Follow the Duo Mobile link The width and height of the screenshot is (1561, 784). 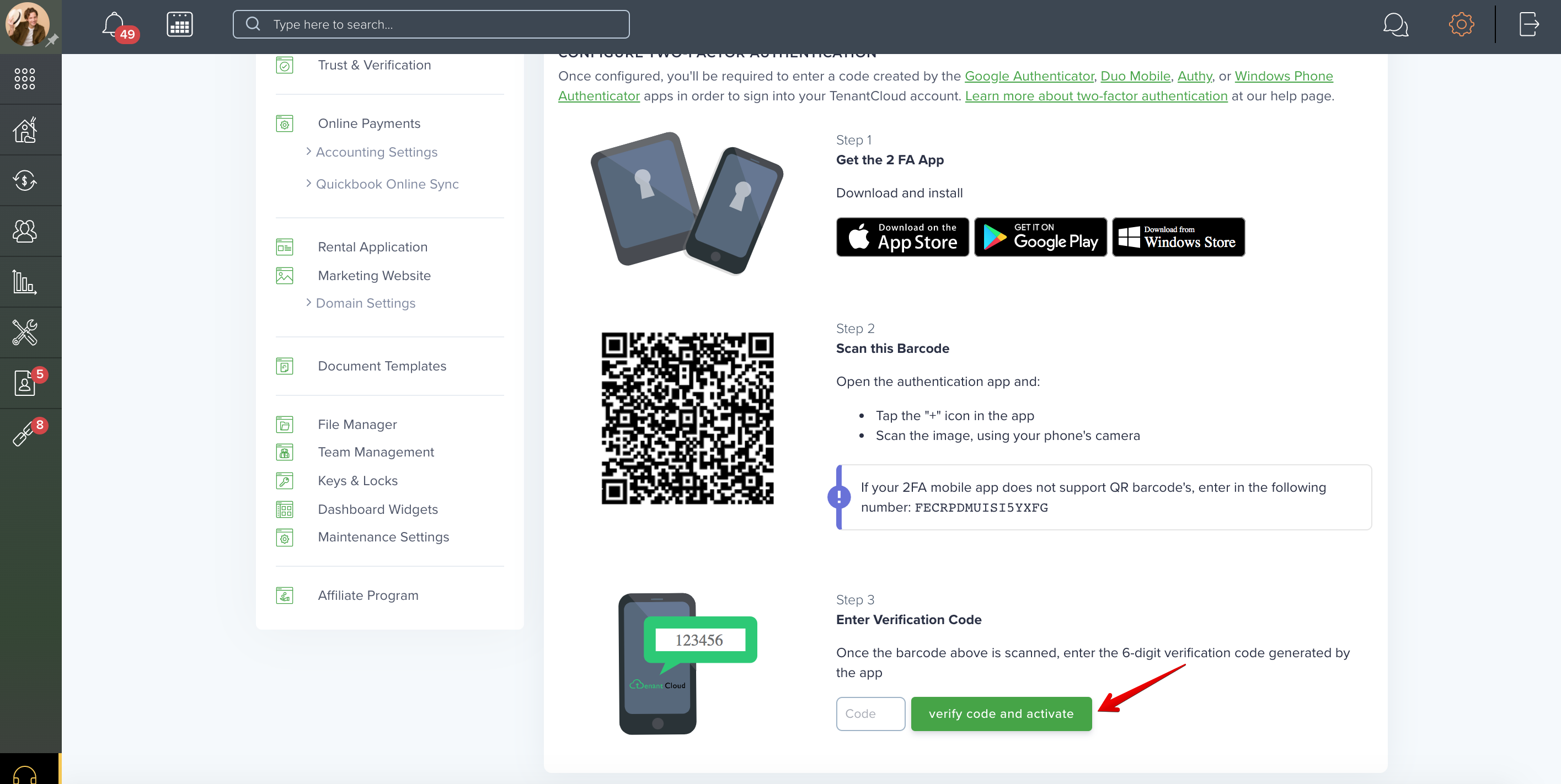[x=1135, y=76]
